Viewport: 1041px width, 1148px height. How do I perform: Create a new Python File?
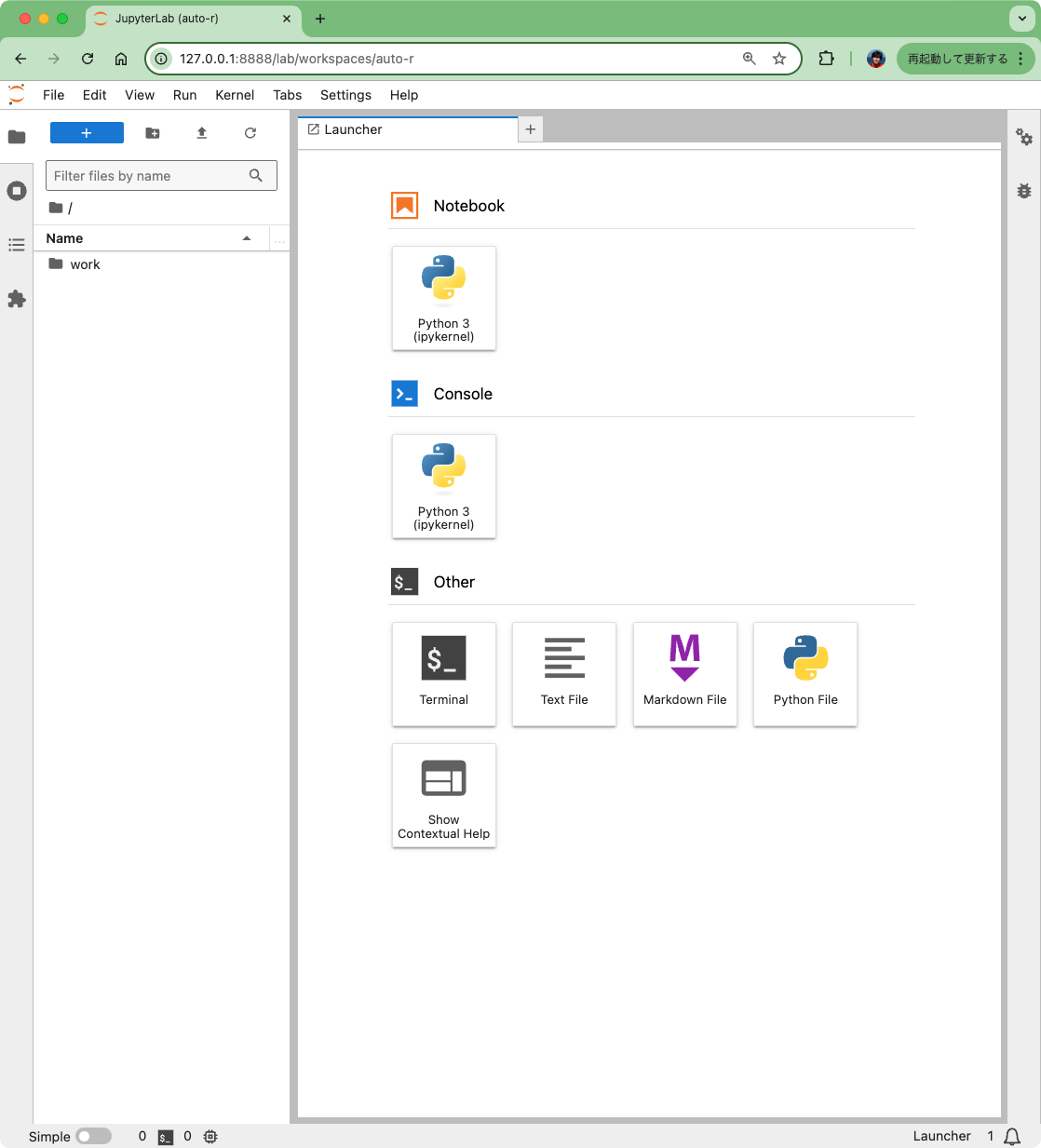pos(805,674)
